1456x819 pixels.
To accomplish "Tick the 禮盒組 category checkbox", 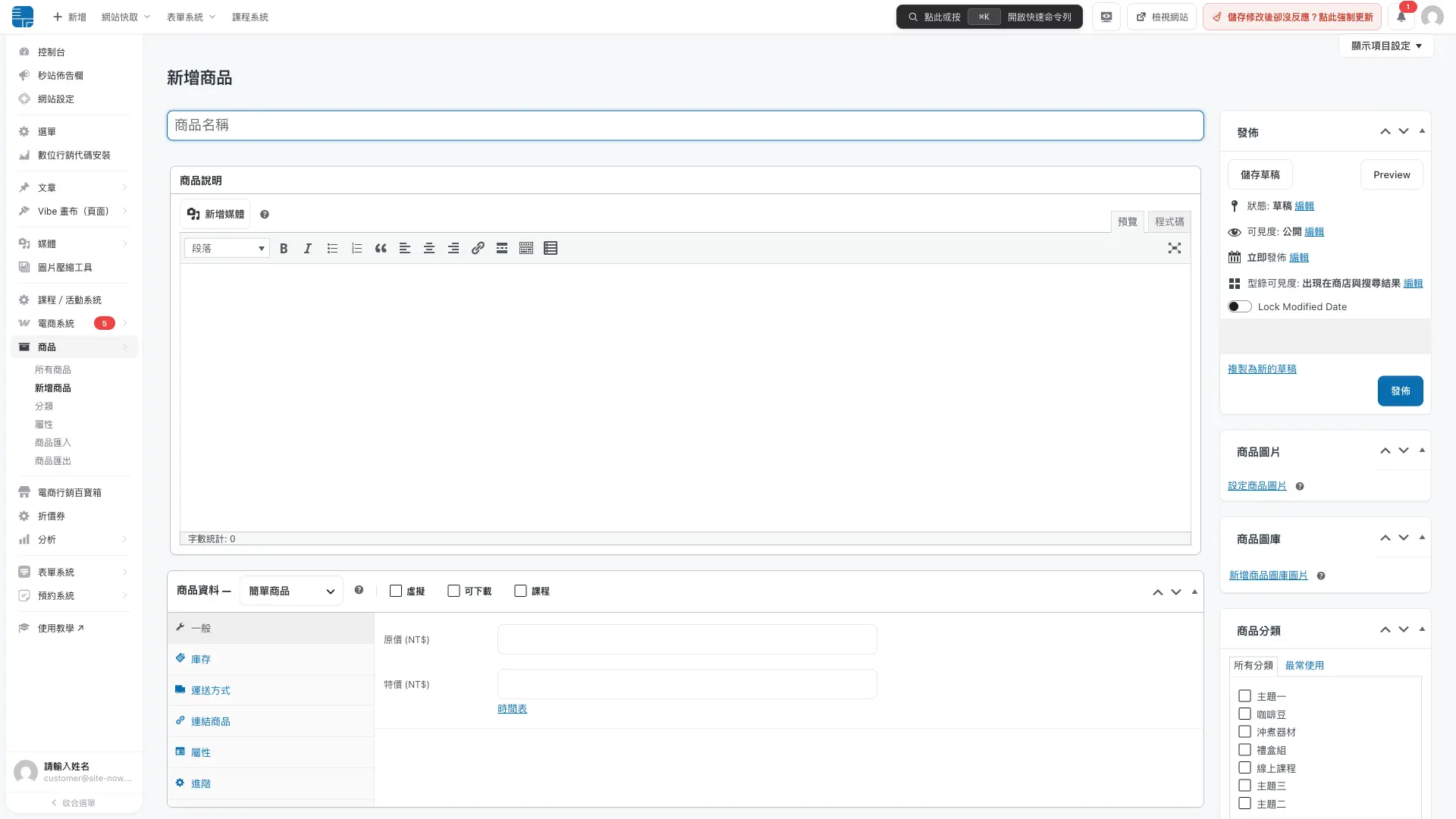I will [1244, 749].
